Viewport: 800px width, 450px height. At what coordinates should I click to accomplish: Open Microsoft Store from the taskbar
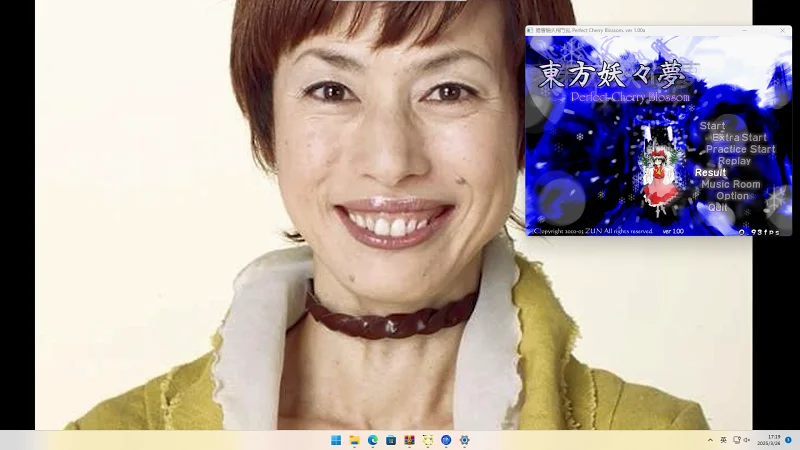(x=391, y=440)
